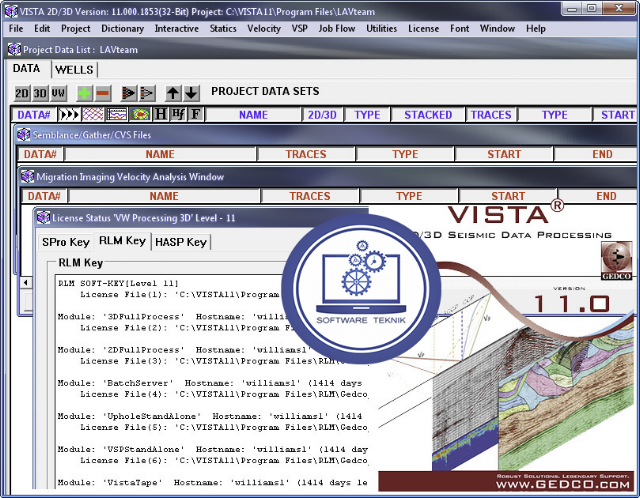640x498 pixels.
Task: Click the H header column icon
Action: coord(161,115)
